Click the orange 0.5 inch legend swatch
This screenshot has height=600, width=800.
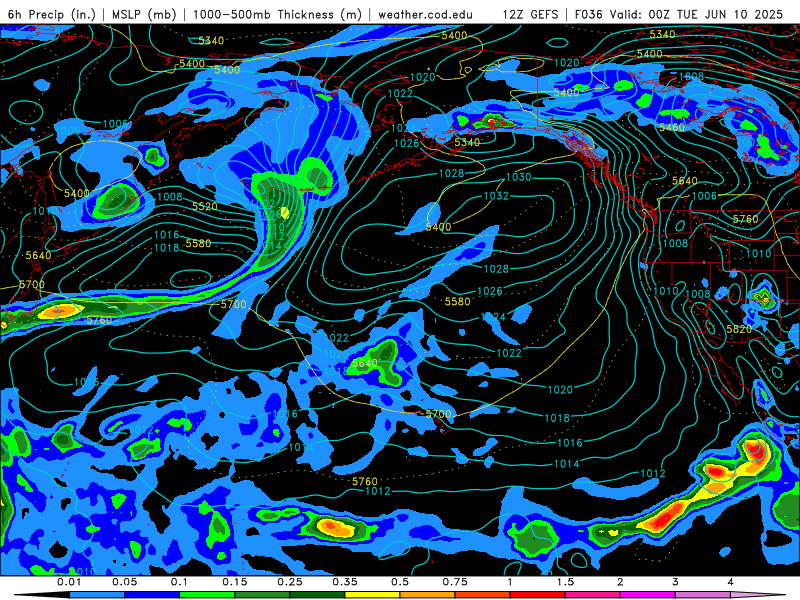pos(428,595)
